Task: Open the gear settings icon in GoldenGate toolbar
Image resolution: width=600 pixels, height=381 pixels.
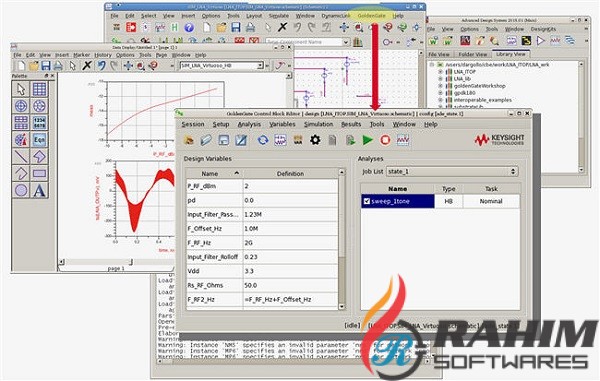Action: 315,140
